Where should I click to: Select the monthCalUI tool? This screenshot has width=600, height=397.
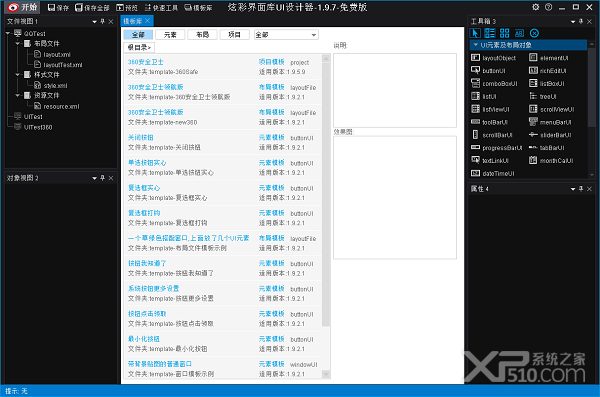551,160
